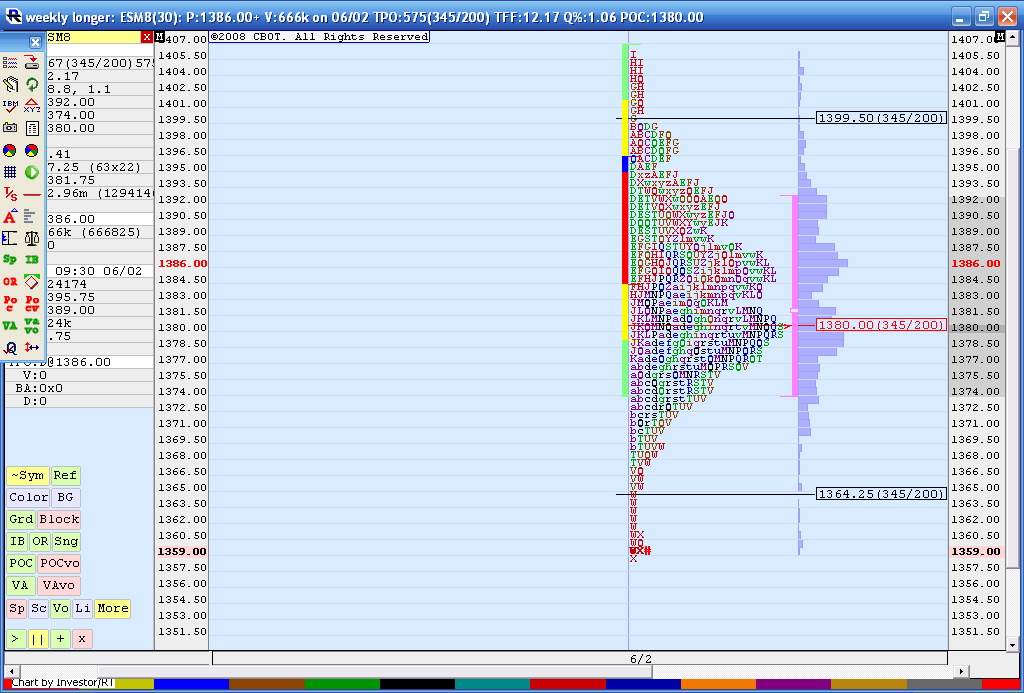The height and width of the screenshot is (693, 1024).
Task: Open the More options button
Action: (112, 609)
